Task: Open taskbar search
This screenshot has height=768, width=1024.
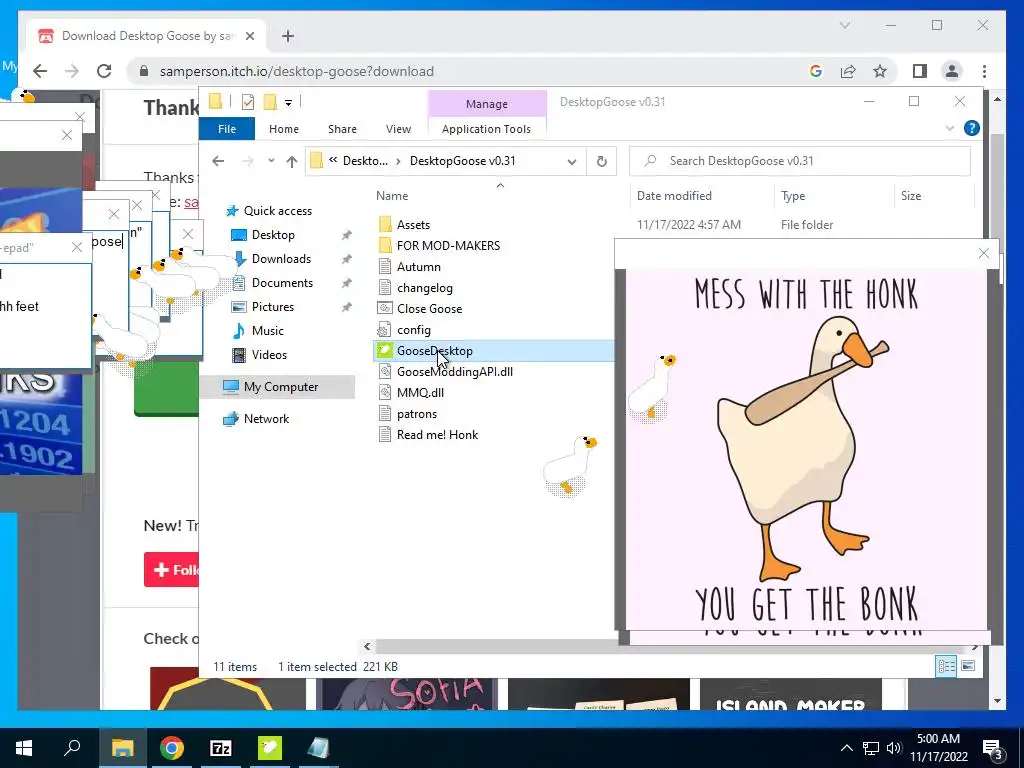Action: pyautogui.click(x=72, y=748)
